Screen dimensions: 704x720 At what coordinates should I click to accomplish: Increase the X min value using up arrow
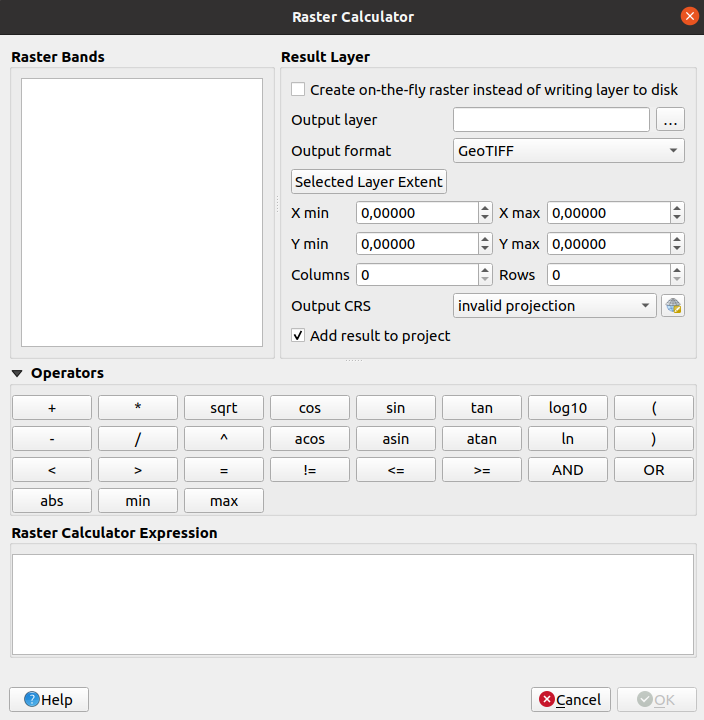pos(485,208)
